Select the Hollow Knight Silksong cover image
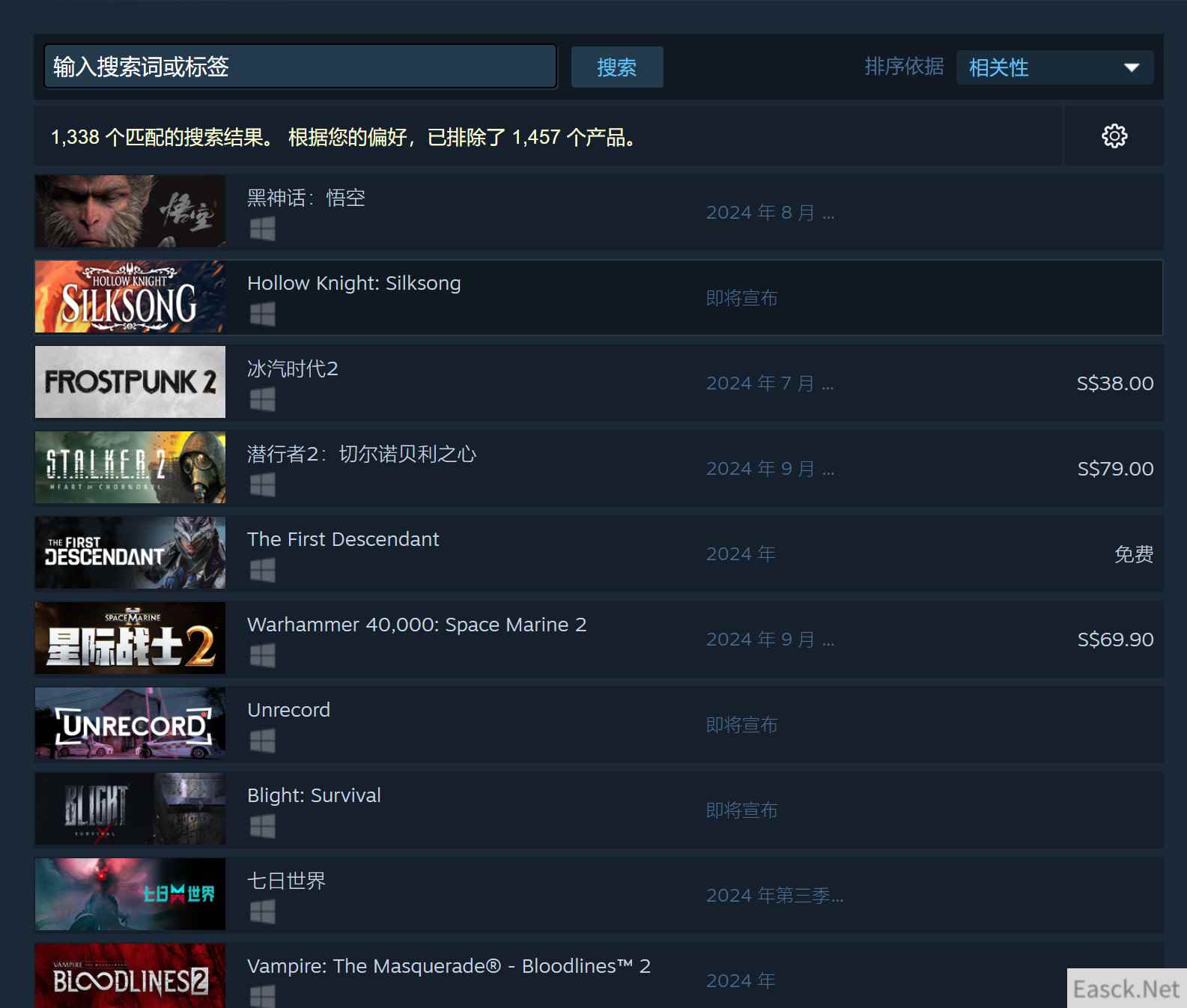 (130, 297)
